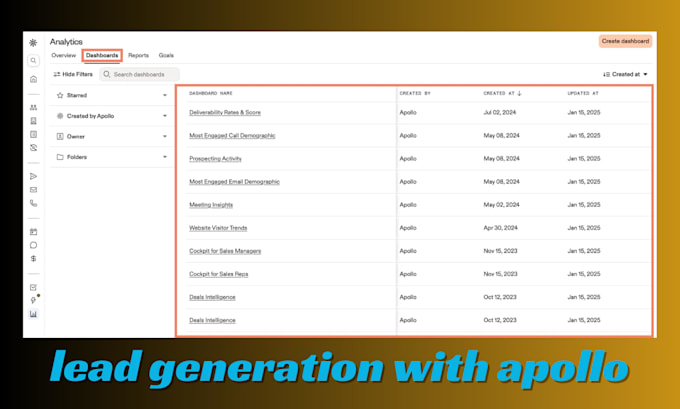
Task: Open the Sequences paper-plane icon
Action: pos(33,176)
